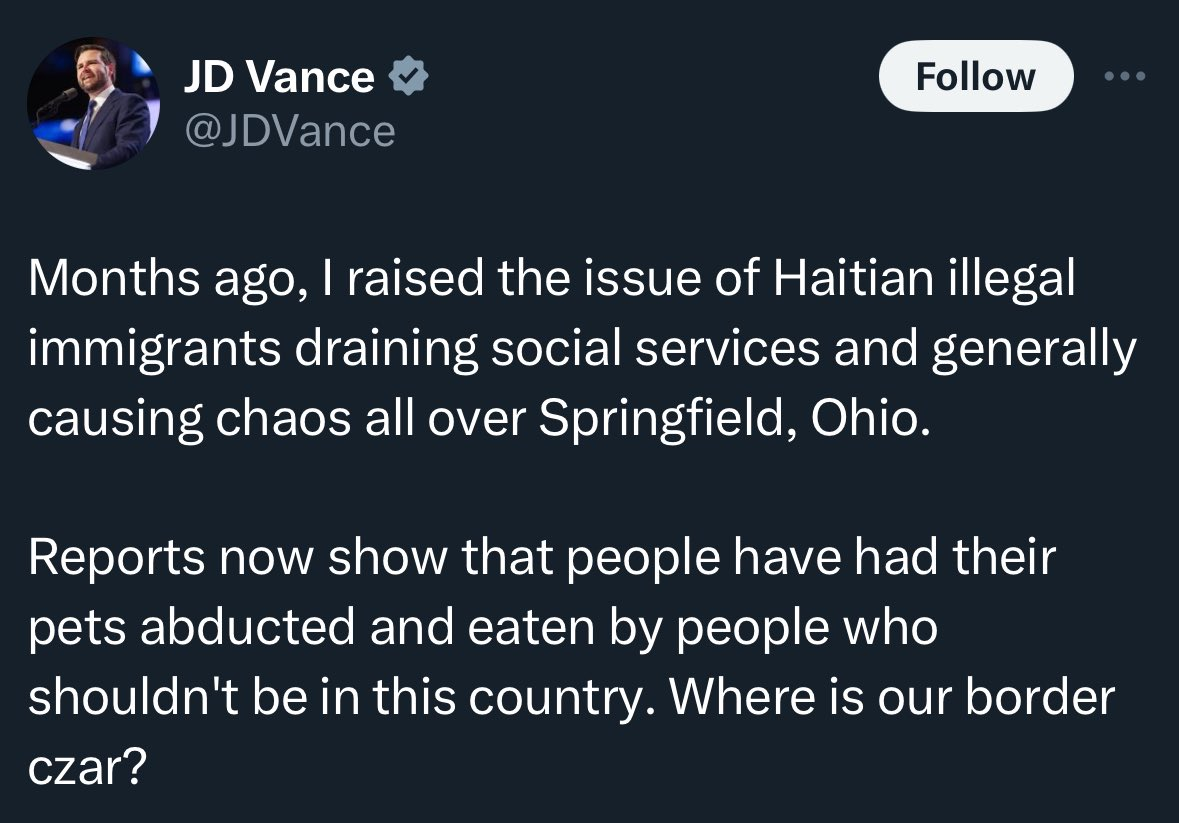Image resolution: width=1179 pixels, height=823 pixels.
Task: Click the JD Vance display name
Action: point(279,77)
